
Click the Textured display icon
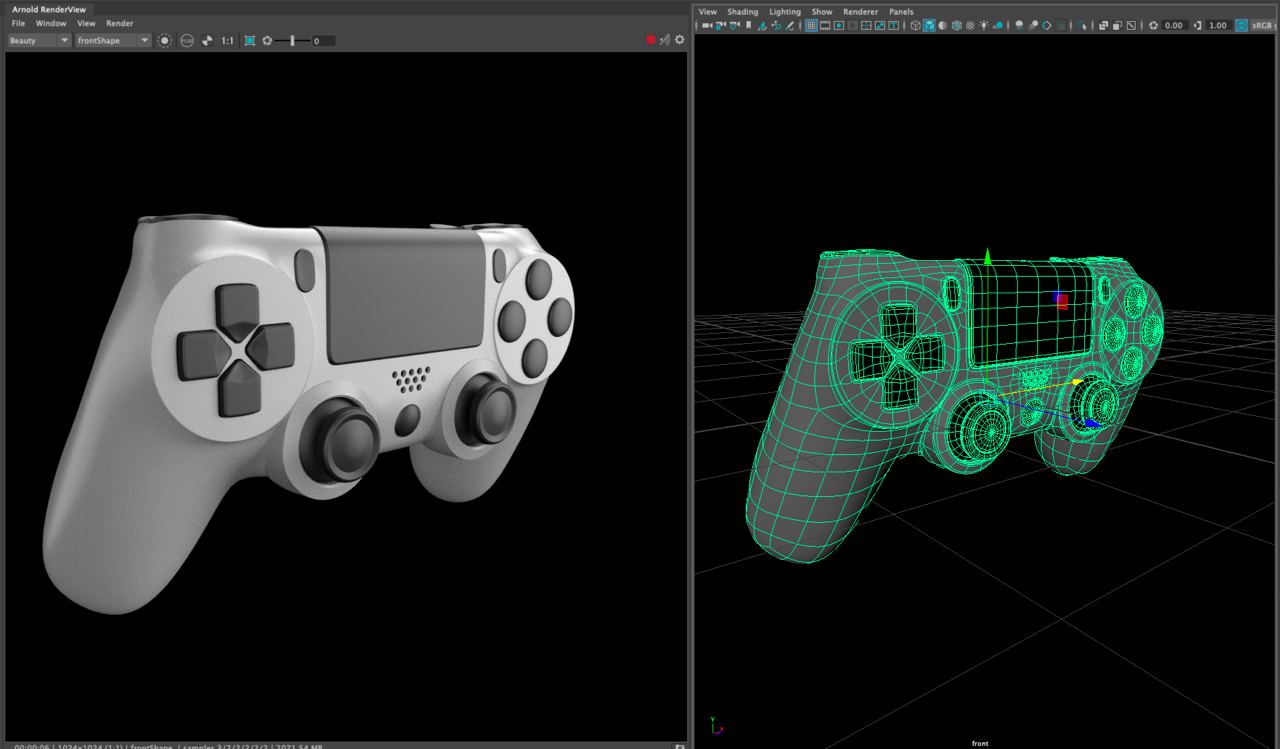pos(970,25)
